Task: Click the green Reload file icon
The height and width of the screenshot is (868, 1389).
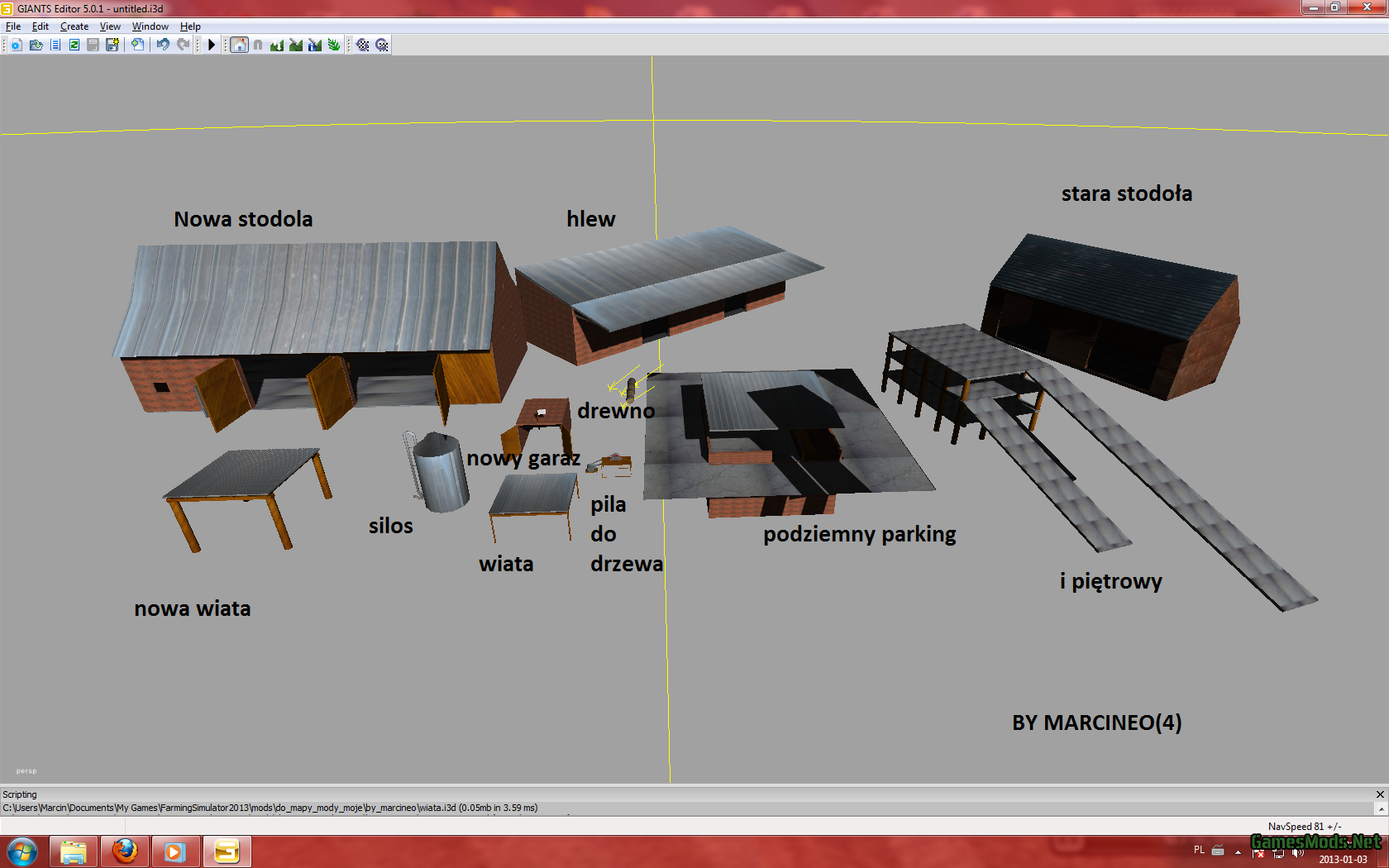Action: 74,45
